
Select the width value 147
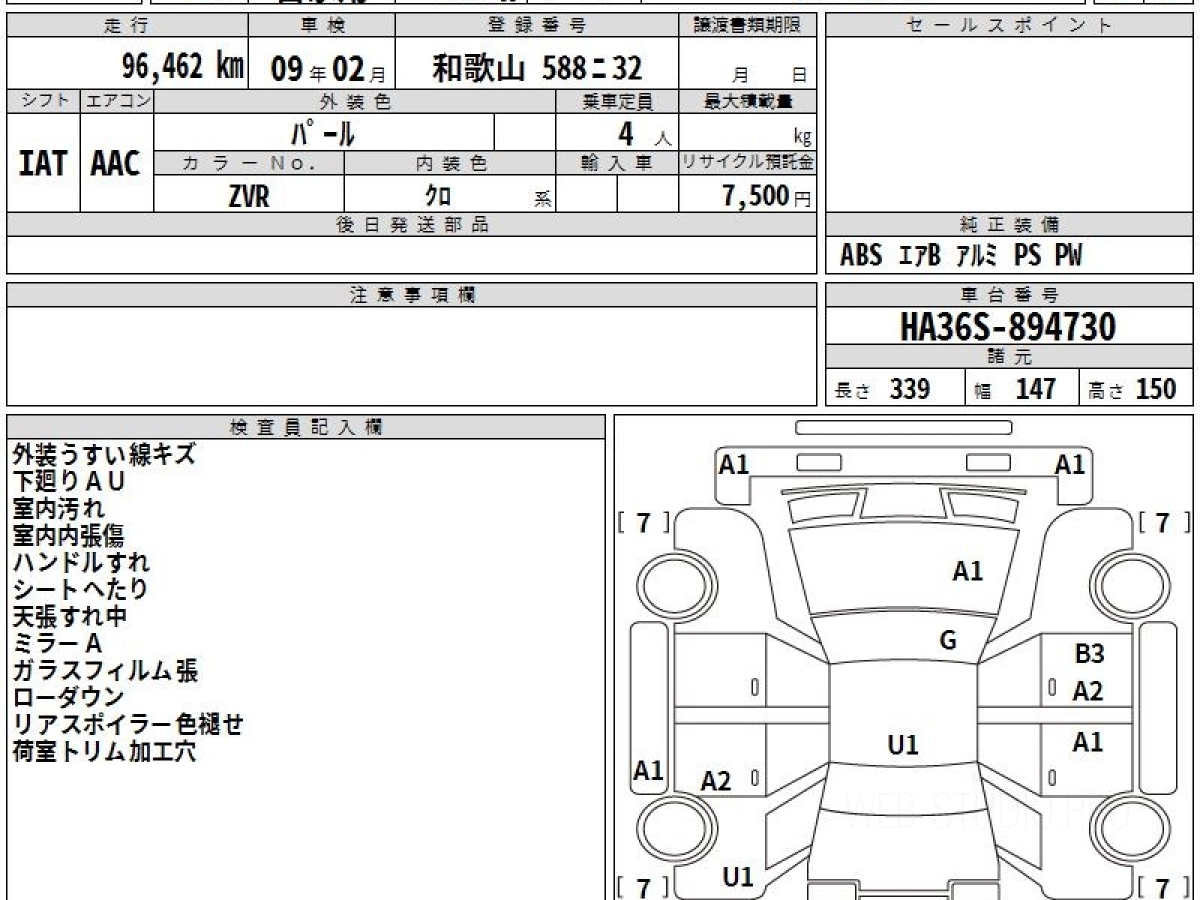click(x=1035, y=389)
